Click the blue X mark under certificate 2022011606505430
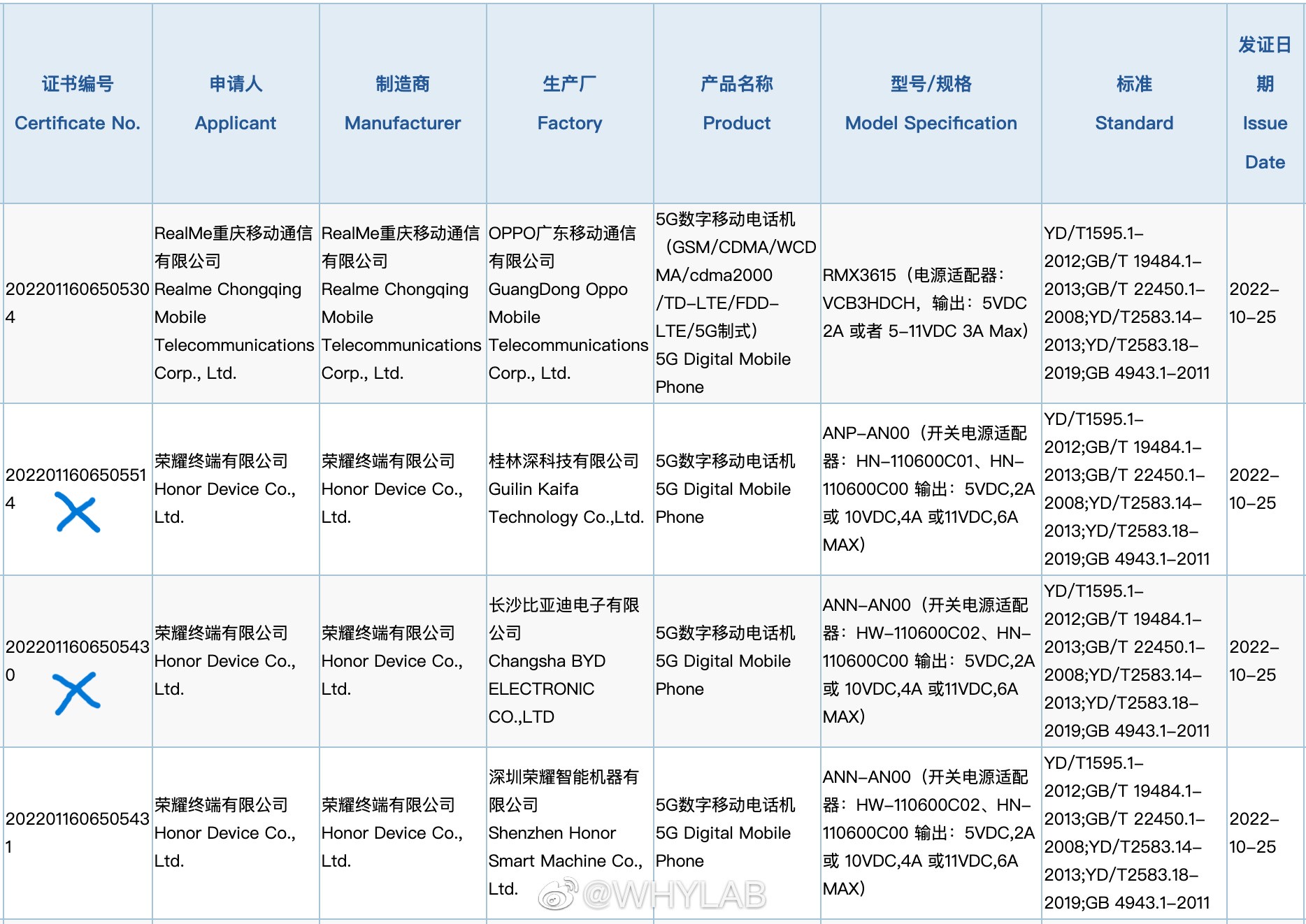Image resolution: width=1306 pixels, height=924 pixels. pyautogui.click(x=76, y=693)
